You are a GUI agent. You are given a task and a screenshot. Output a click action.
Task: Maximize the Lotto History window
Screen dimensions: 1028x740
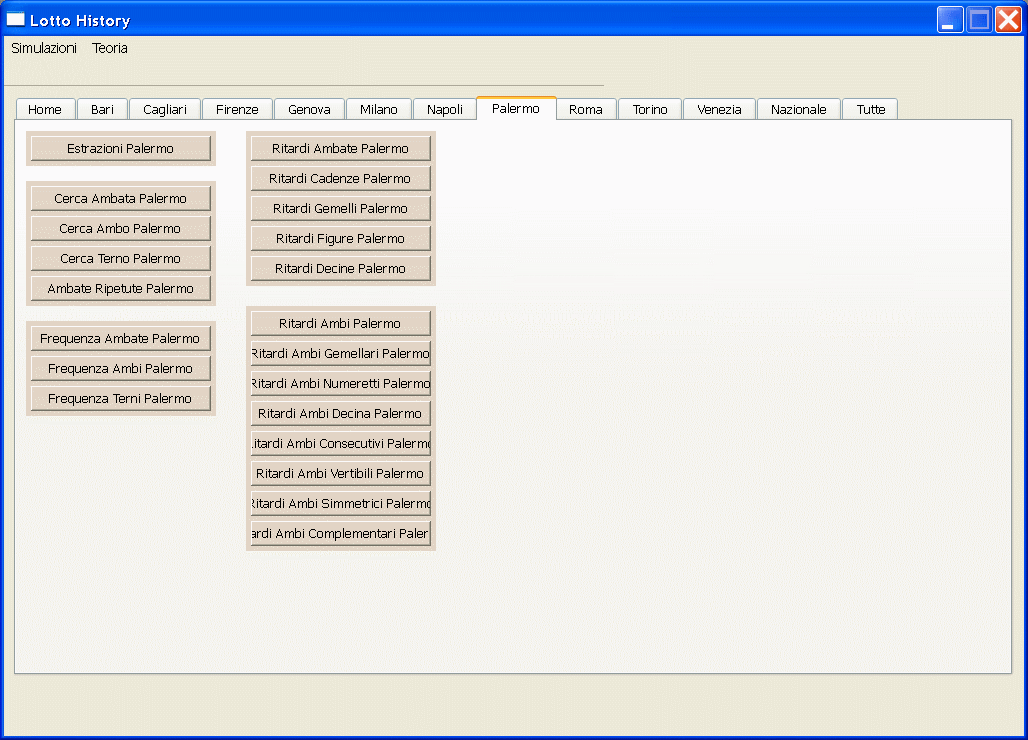[979, 20]
